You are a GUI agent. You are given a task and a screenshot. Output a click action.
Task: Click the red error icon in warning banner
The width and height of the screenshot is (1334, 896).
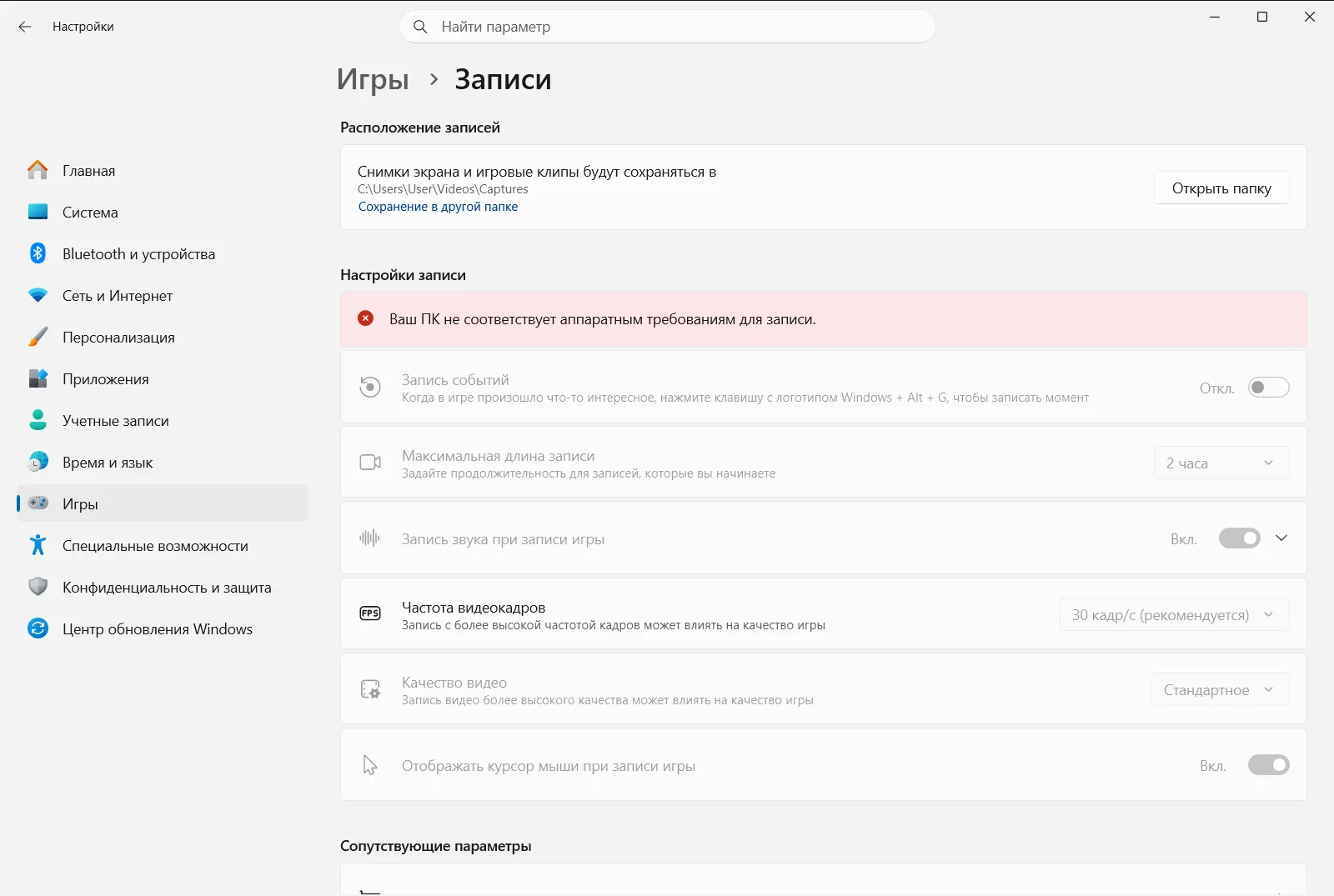click(365, 318)
